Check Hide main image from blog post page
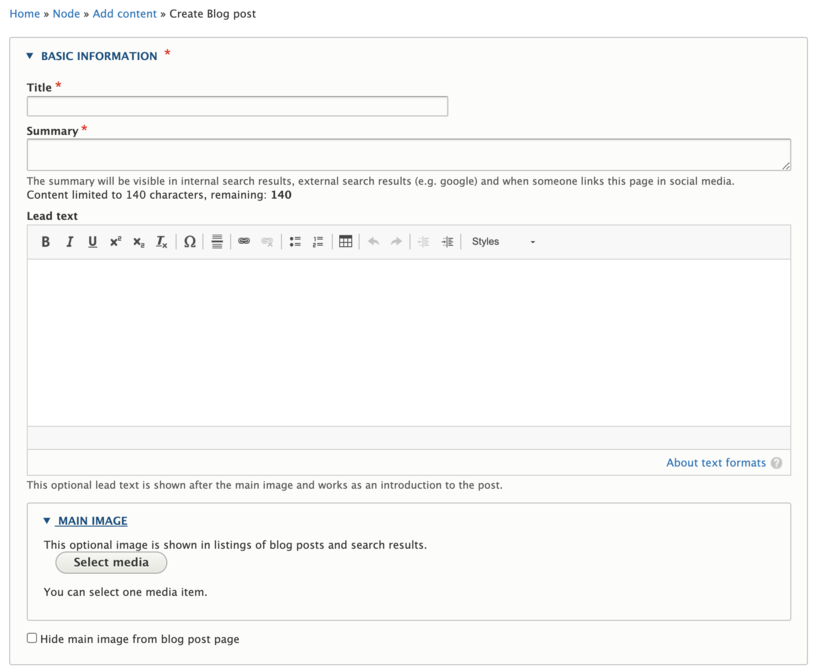819x667 pixels. coord(32,638)
